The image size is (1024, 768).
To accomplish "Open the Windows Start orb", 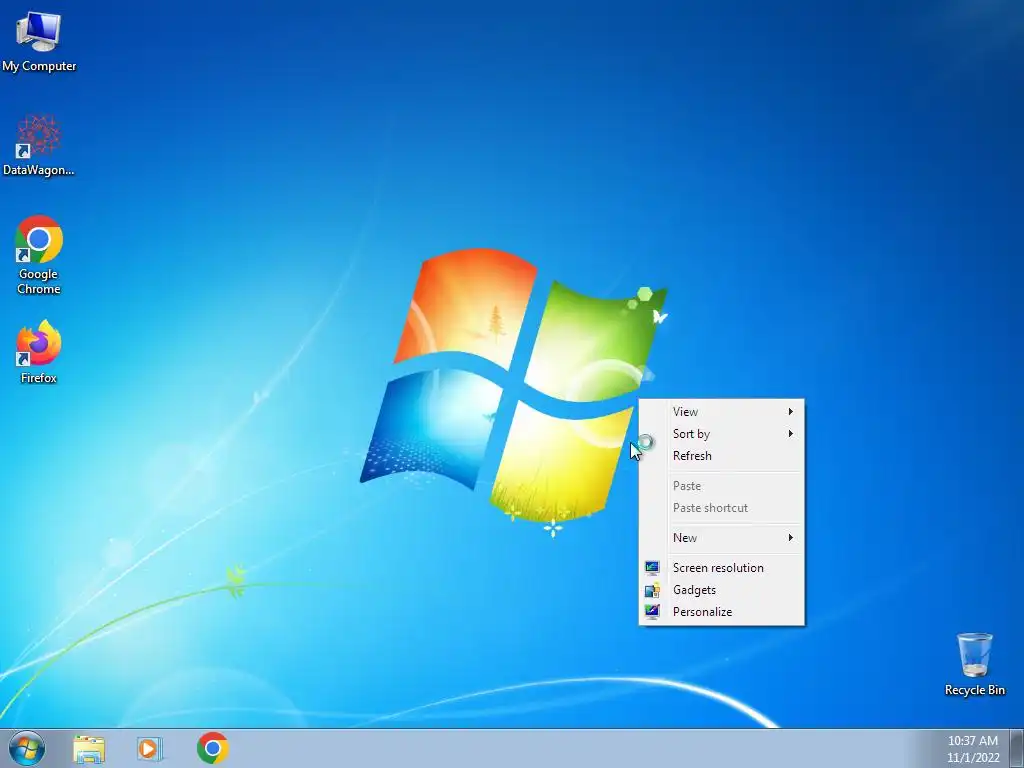I will point(27,748).
